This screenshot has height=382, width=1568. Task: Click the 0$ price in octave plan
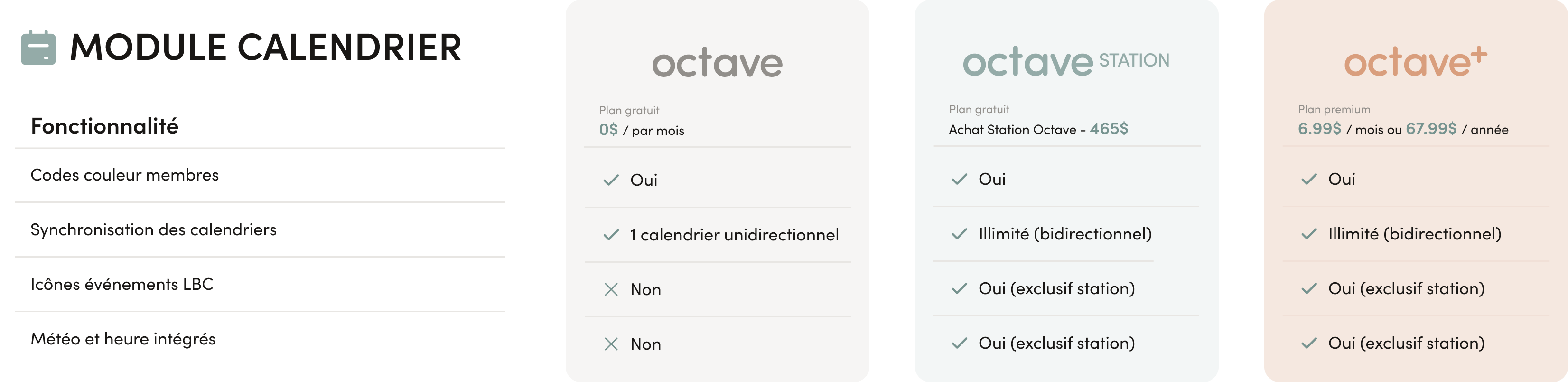(608, 130)
